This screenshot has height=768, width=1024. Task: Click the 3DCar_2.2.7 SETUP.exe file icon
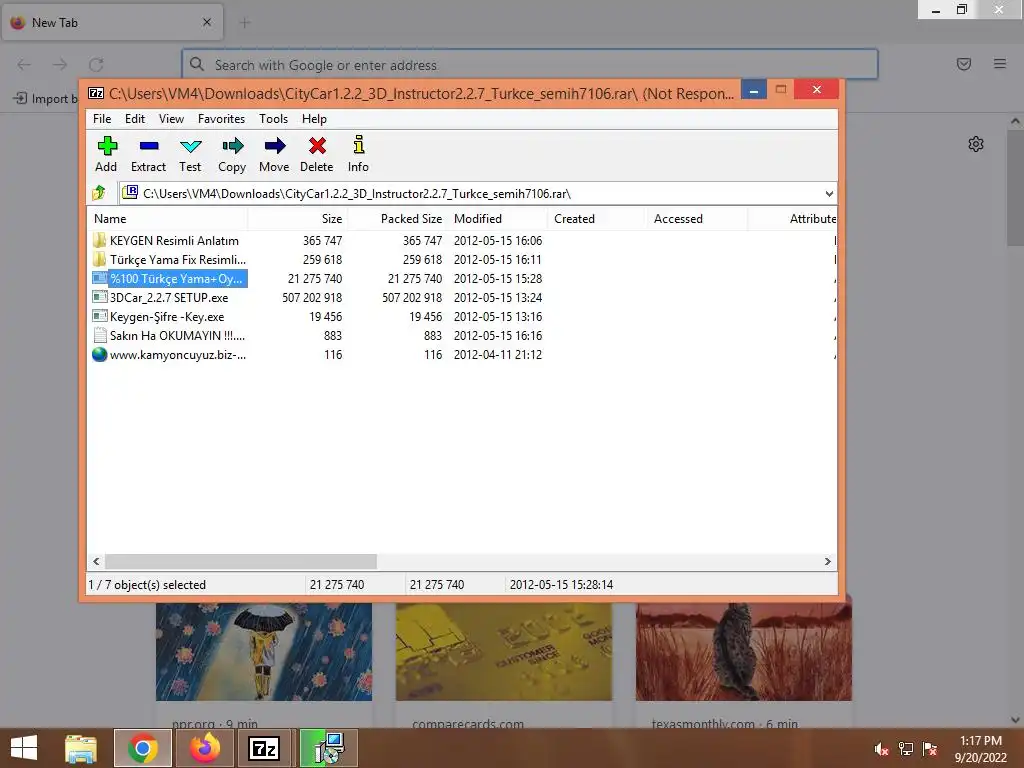[99, 297]
